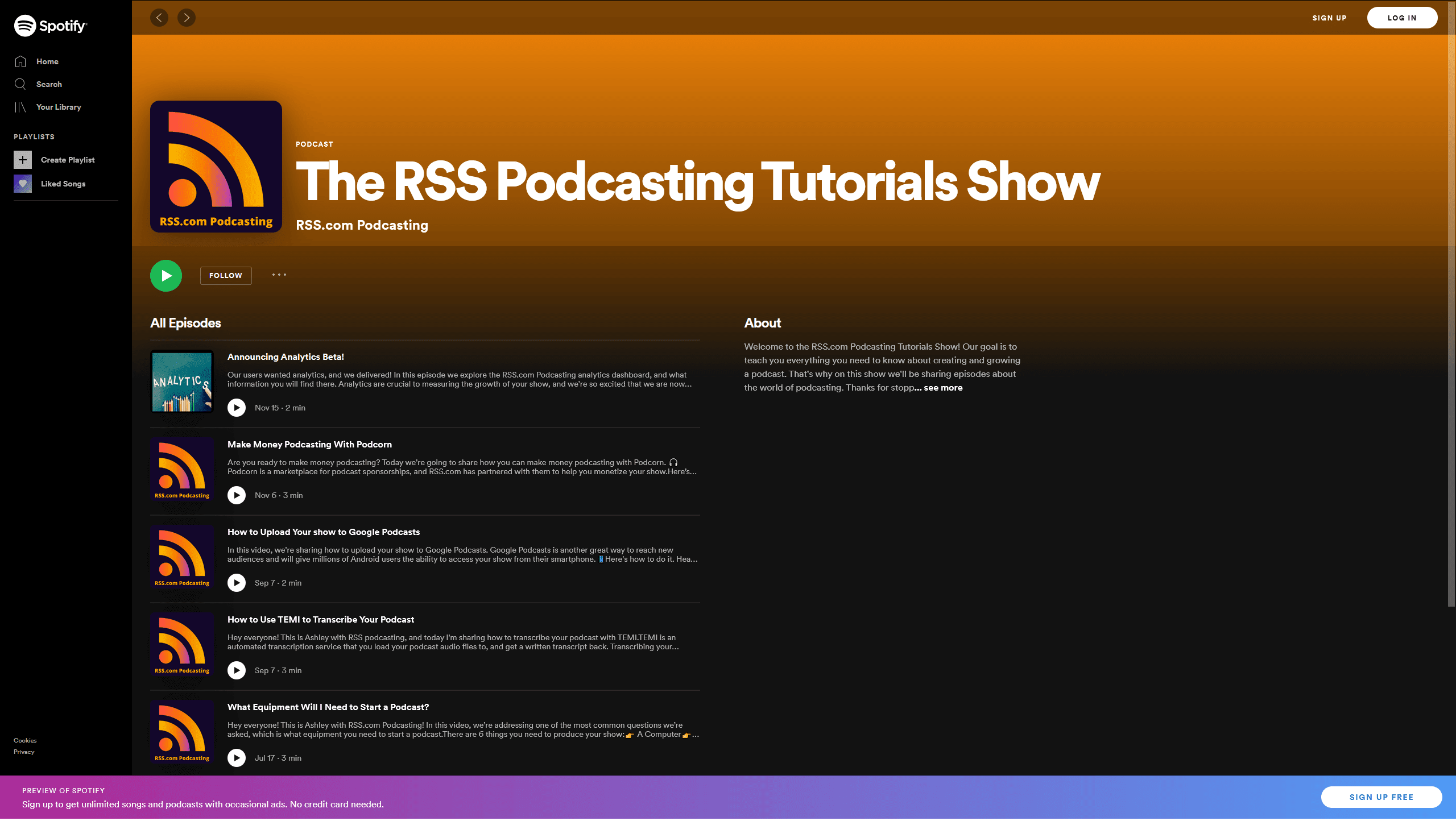Click the All Episodes heading
1456x821 pixels.
(x=185, y=323)
